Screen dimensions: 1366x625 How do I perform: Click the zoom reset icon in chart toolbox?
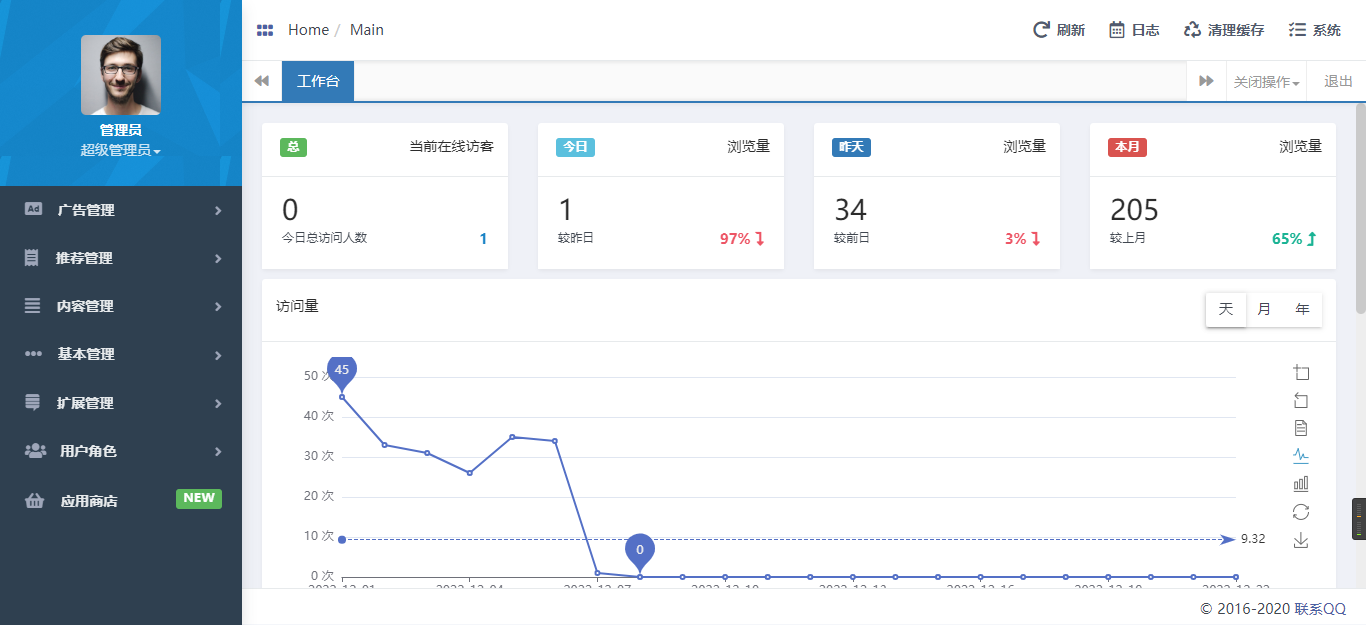click(1301, 401)
